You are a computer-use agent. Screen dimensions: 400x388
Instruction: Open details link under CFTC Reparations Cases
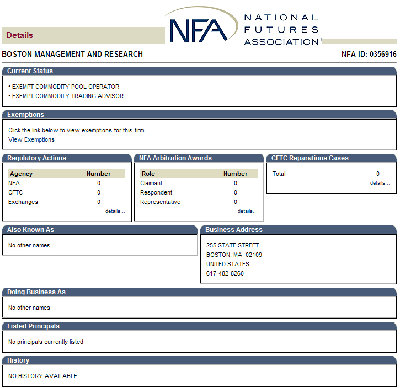coord(380,183)
